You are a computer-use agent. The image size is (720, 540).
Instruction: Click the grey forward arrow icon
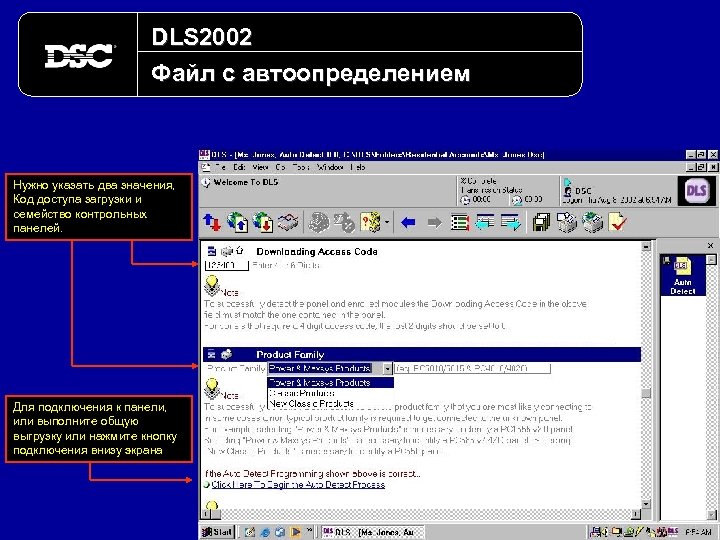434,223
